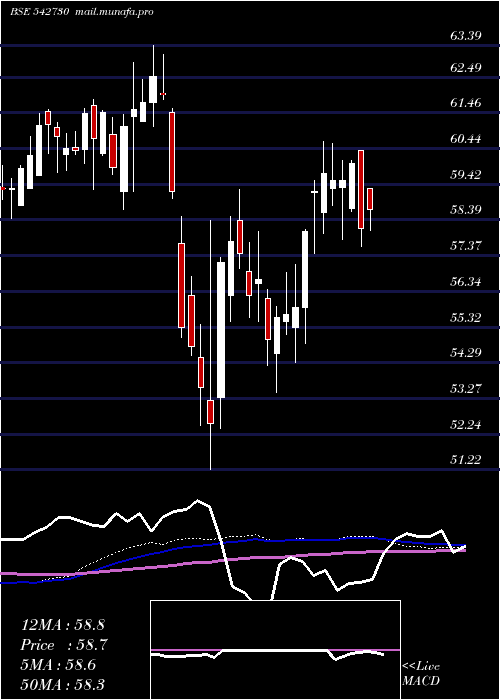
Task: Click the 53.27 price axis label
Action: pos(466,388)
